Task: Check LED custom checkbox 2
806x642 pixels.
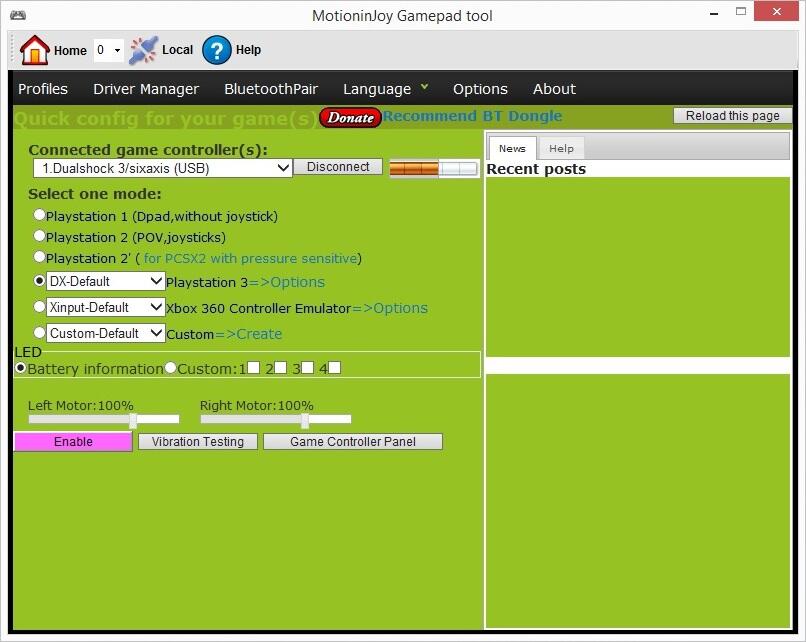Action: pos(281,368)
